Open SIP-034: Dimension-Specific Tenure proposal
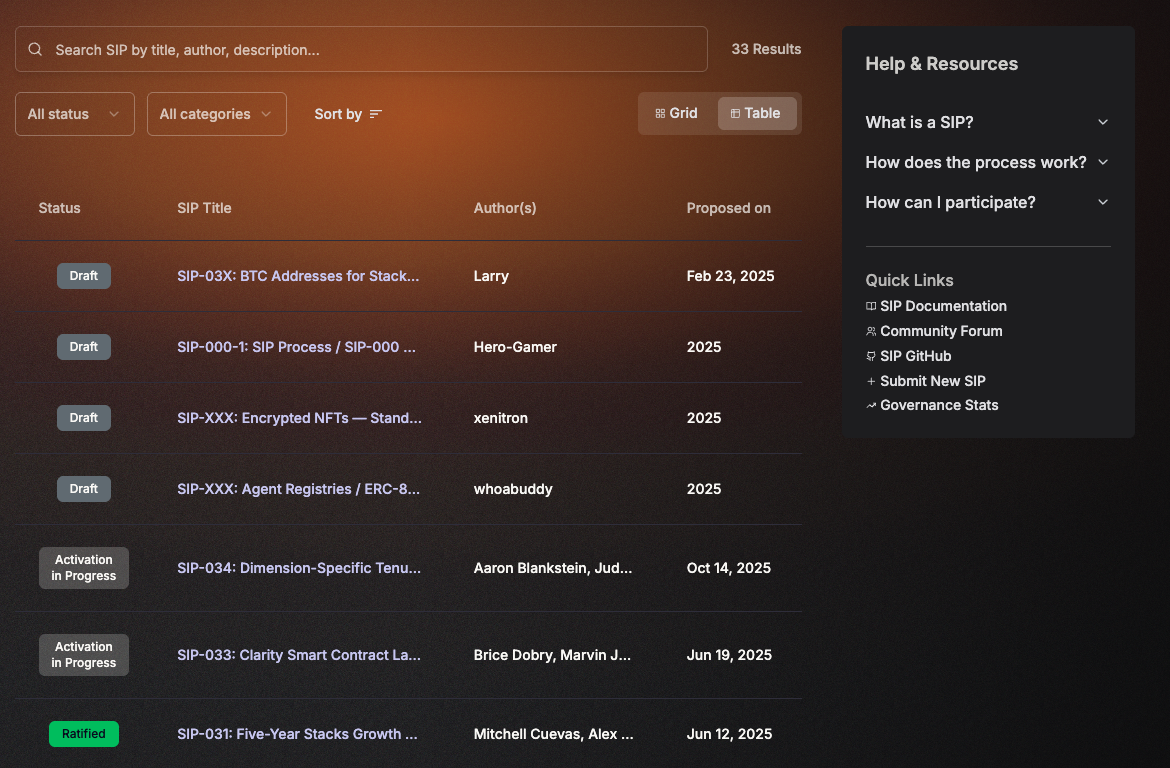1170x768 pixels. (x=299, y=568)
